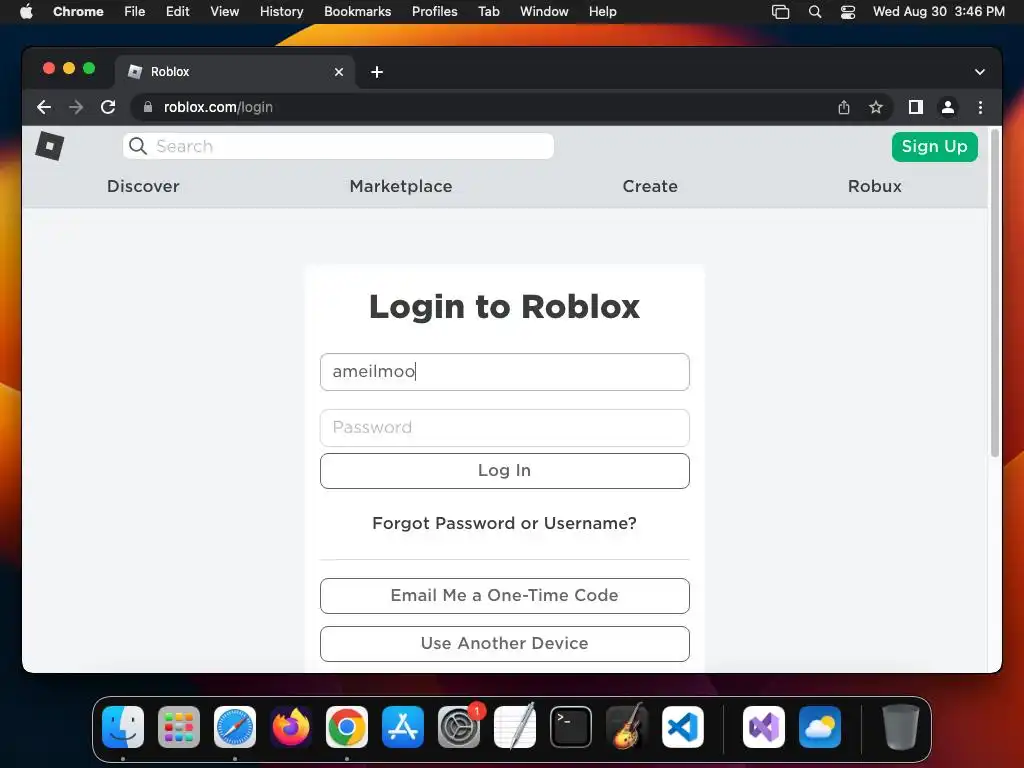Open the Edit menu
Screen dimensions: 1024x768
pos(178,12)
